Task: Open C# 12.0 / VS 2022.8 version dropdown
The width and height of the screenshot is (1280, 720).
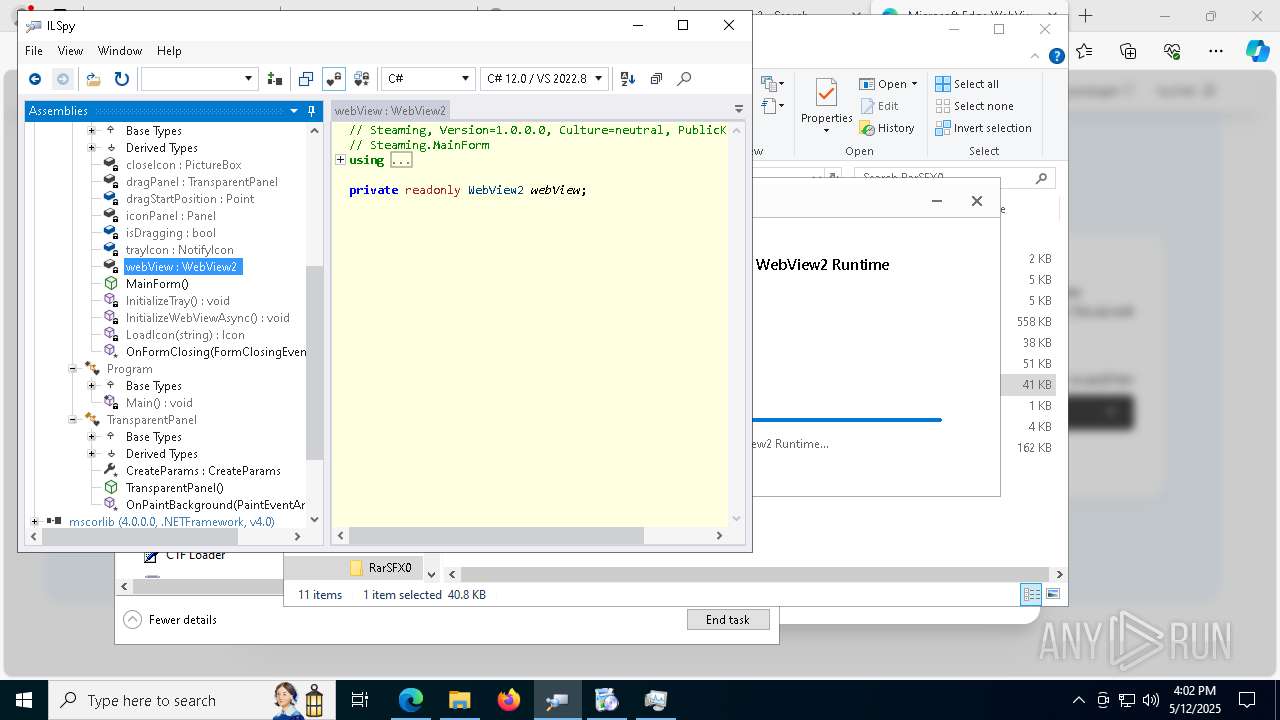Action: [x=544, y=79]
